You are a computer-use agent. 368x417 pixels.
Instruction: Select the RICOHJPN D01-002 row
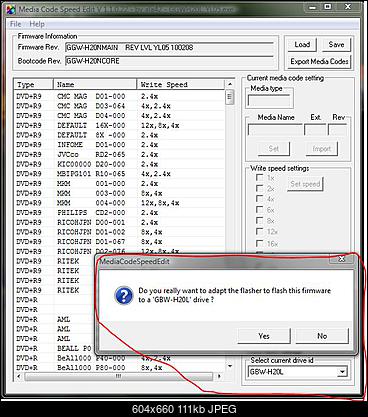(x=119, y=232)
